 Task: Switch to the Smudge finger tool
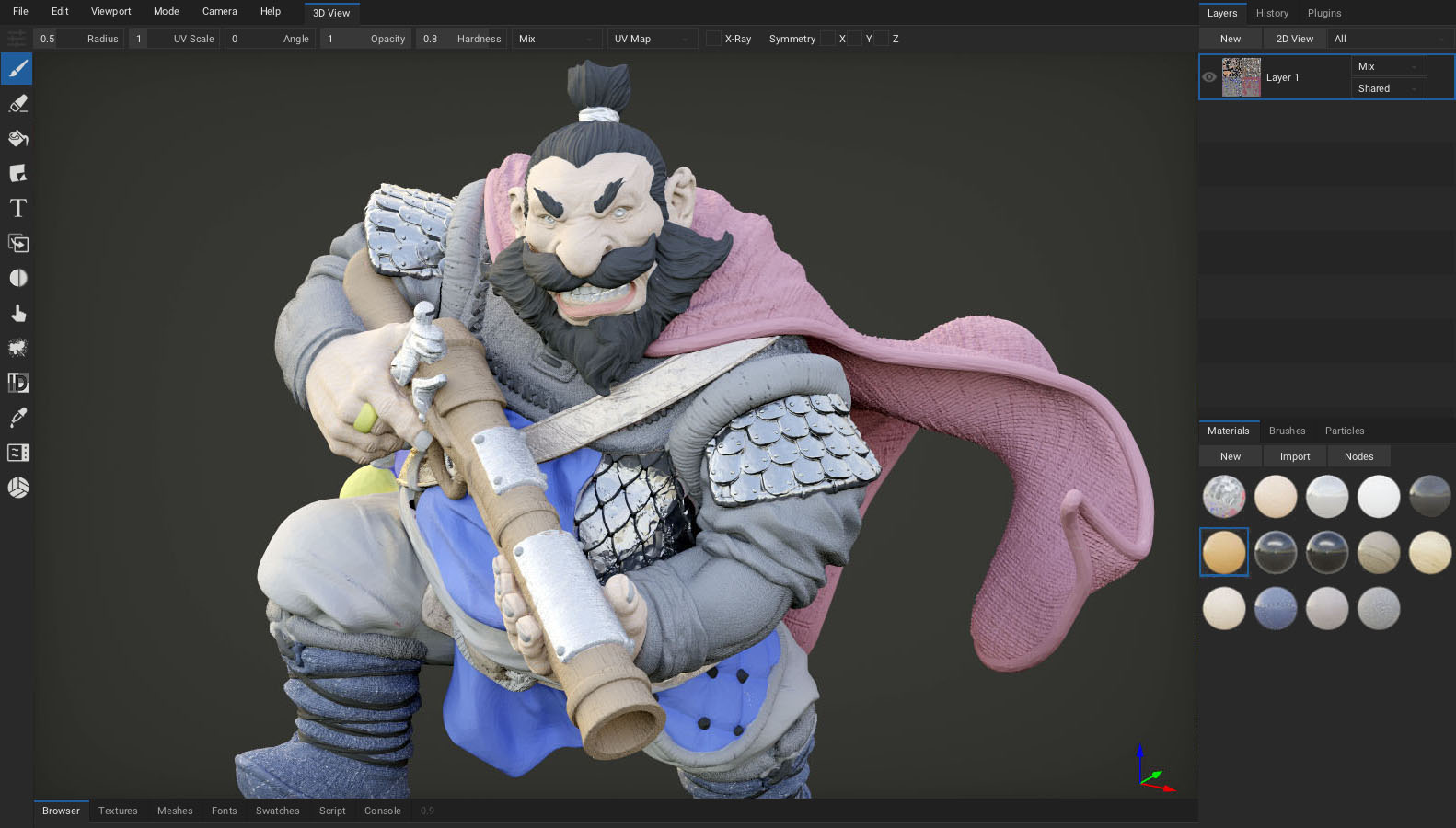pos(17,314)
